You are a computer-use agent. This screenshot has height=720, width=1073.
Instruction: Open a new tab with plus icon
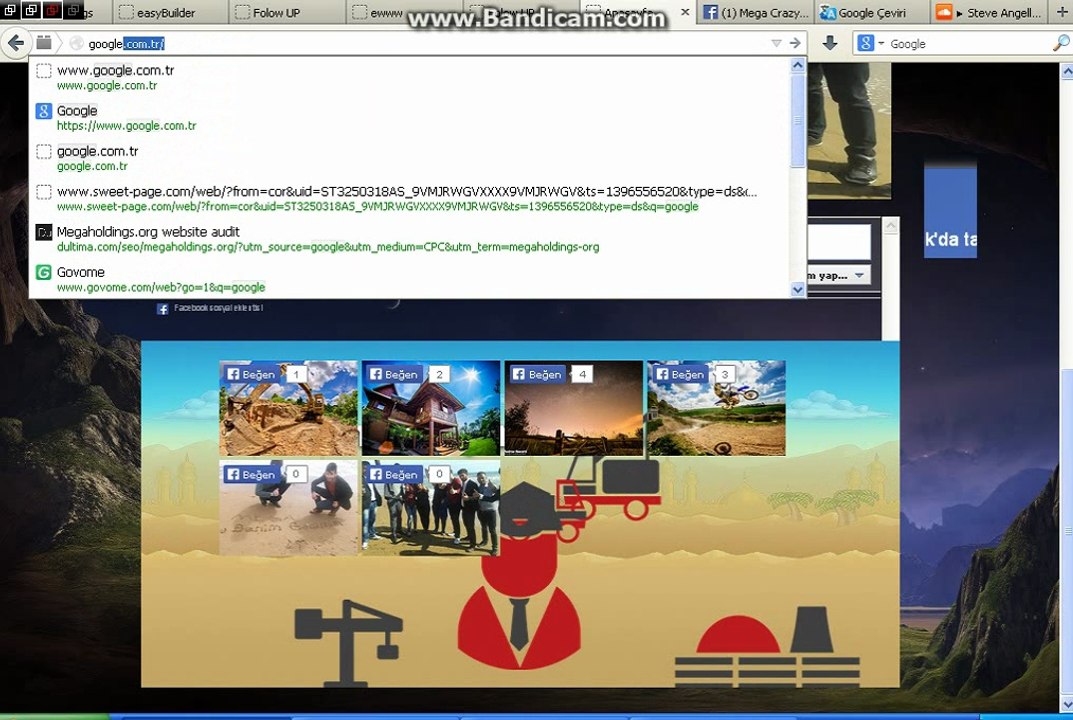tap(1063, 12)
